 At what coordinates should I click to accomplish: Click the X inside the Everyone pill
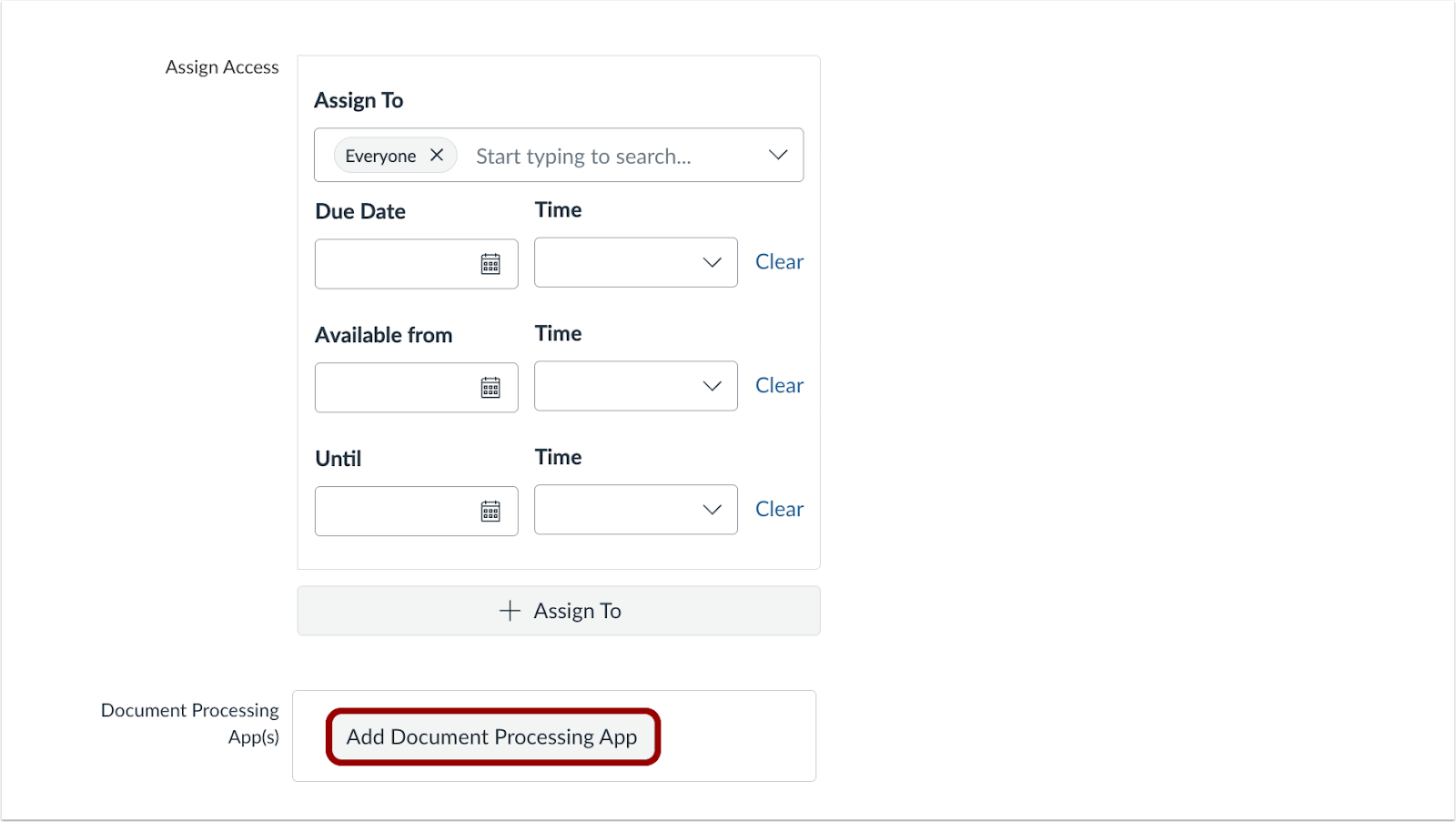pyautogui.click(x=437, y=155)
